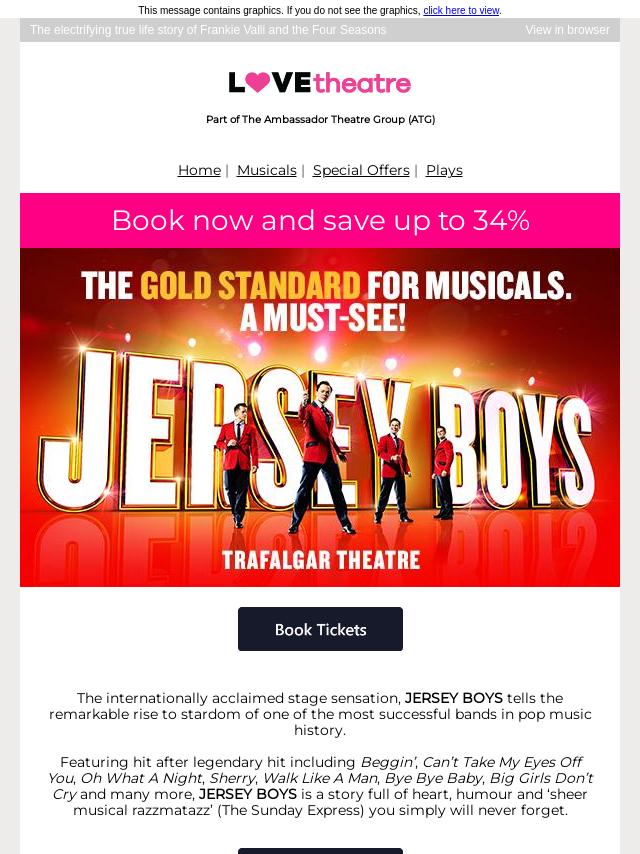The height and width of the screenshot is (854, 640).
Task: Click the Trafalgar Theatre text on the poster
Action: click(321, 560)
